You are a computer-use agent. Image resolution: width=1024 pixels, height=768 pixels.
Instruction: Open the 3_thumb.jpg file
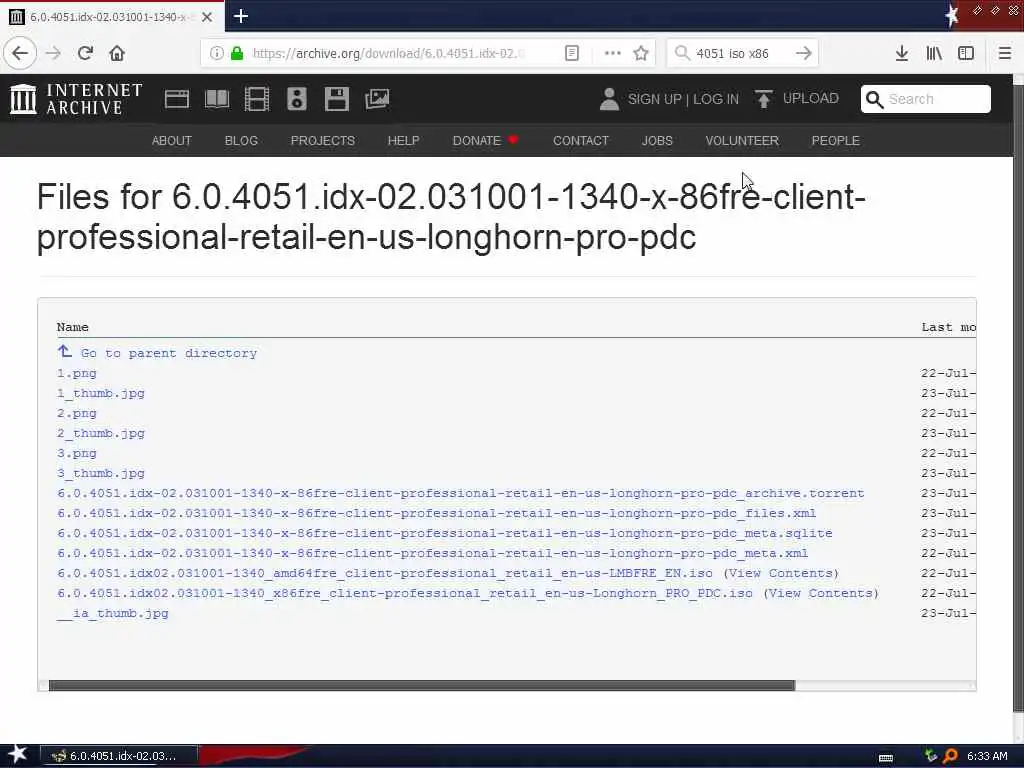(101, 473)
